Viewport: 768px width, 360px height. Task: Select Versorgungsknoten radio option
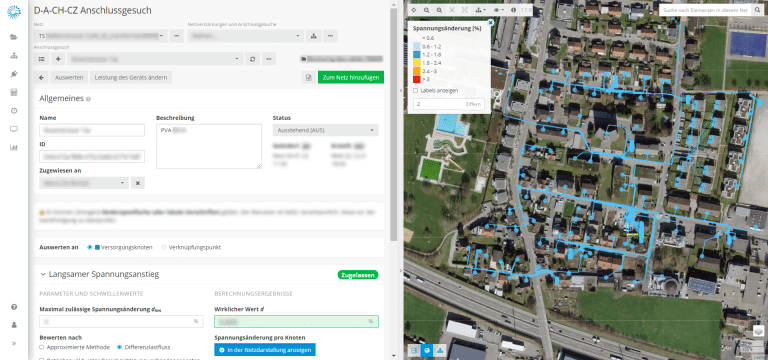tap(90, 247)
